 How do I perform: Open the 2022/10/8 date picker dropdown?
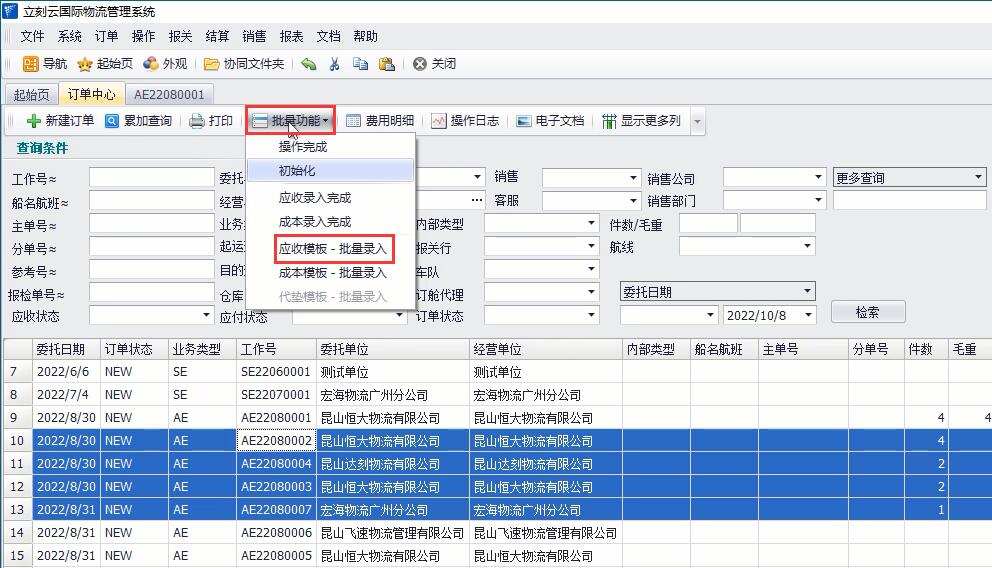tap(808, 314)
